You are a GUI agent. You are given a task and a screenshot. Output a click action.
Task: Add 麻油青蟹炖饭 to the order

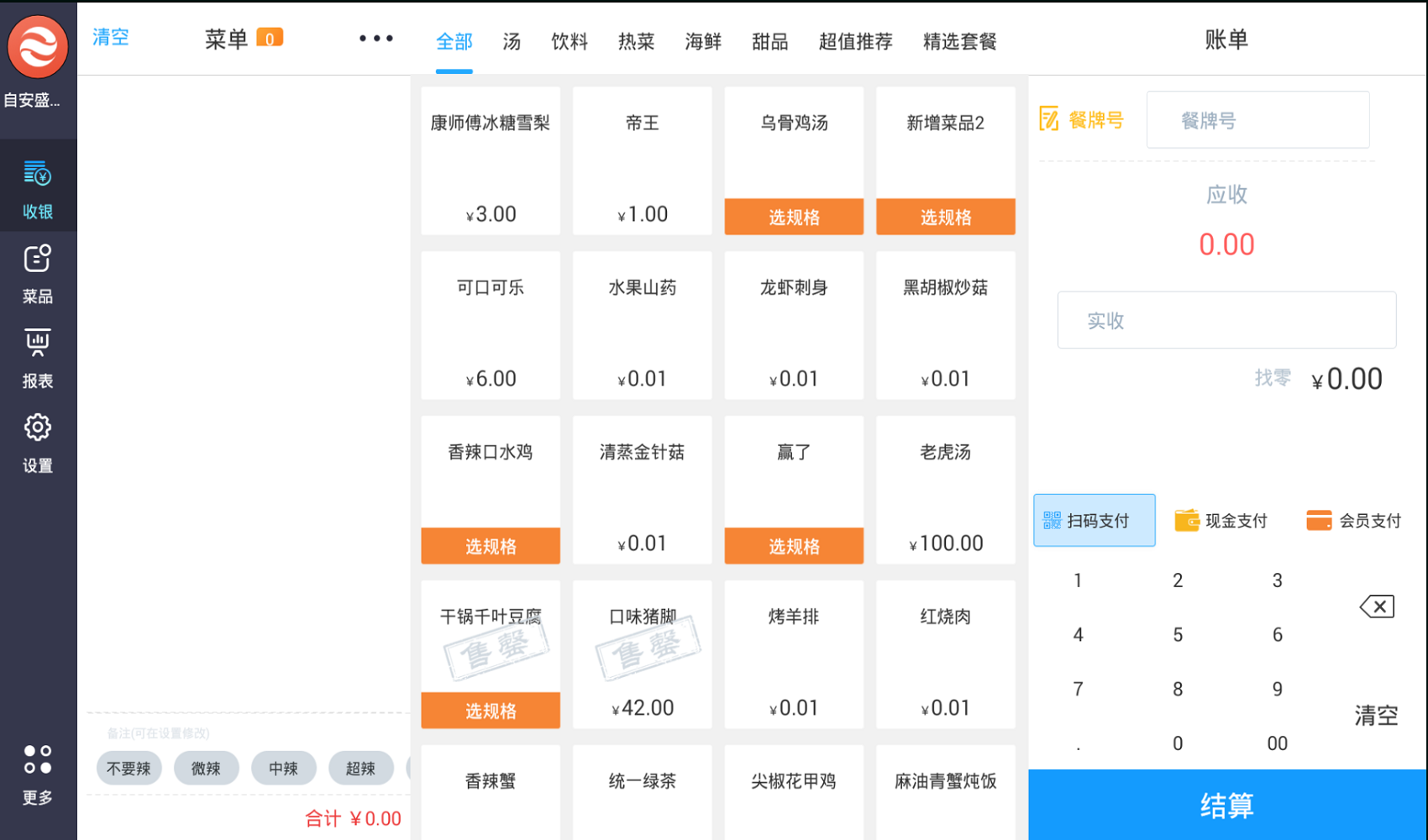click(x=946, y=792)
